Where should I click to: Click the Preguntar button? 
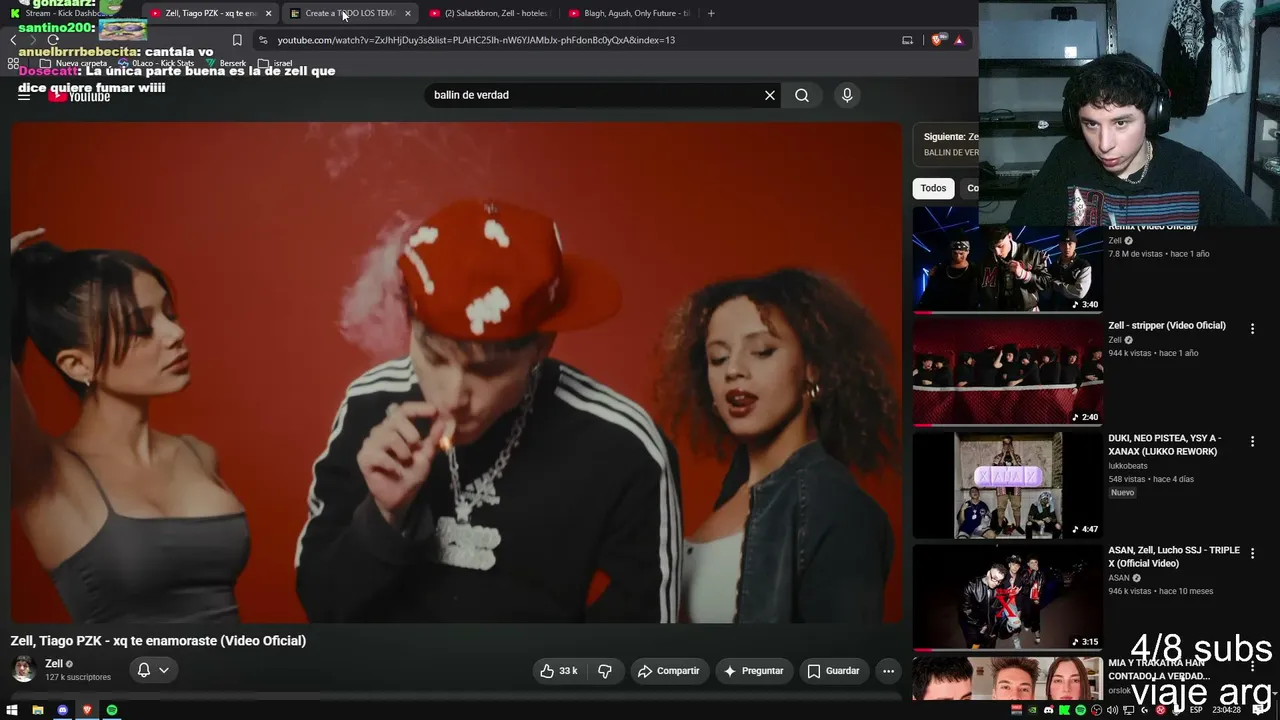click(x=754, y=671)
